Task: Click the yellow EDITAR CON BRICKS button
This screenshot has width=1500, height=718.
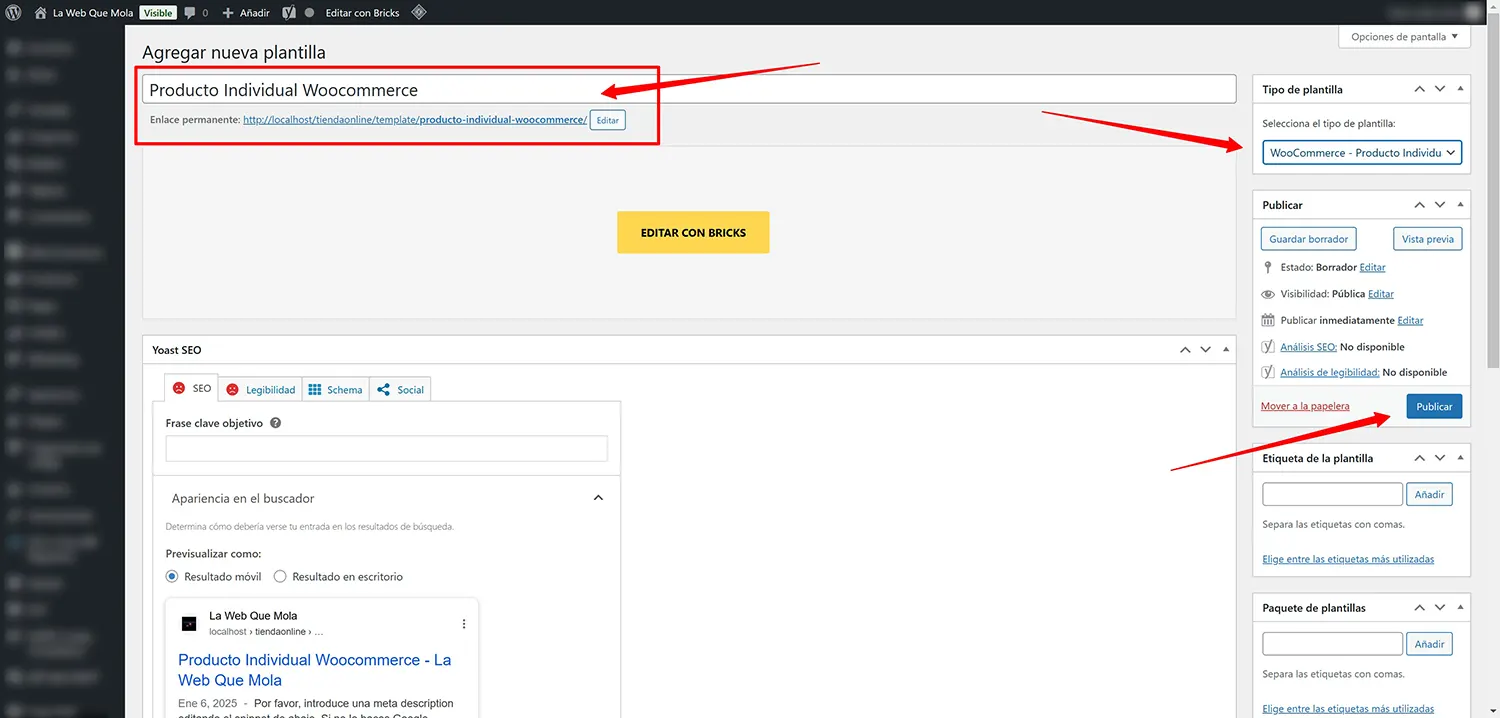Action: coord(693,232)
